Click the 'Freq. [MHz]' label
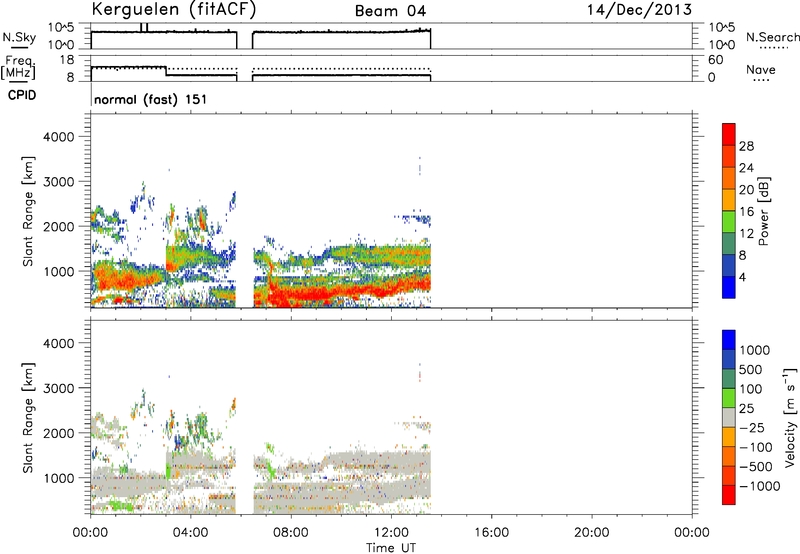This screenshot has height=554, width=800. 18,67
